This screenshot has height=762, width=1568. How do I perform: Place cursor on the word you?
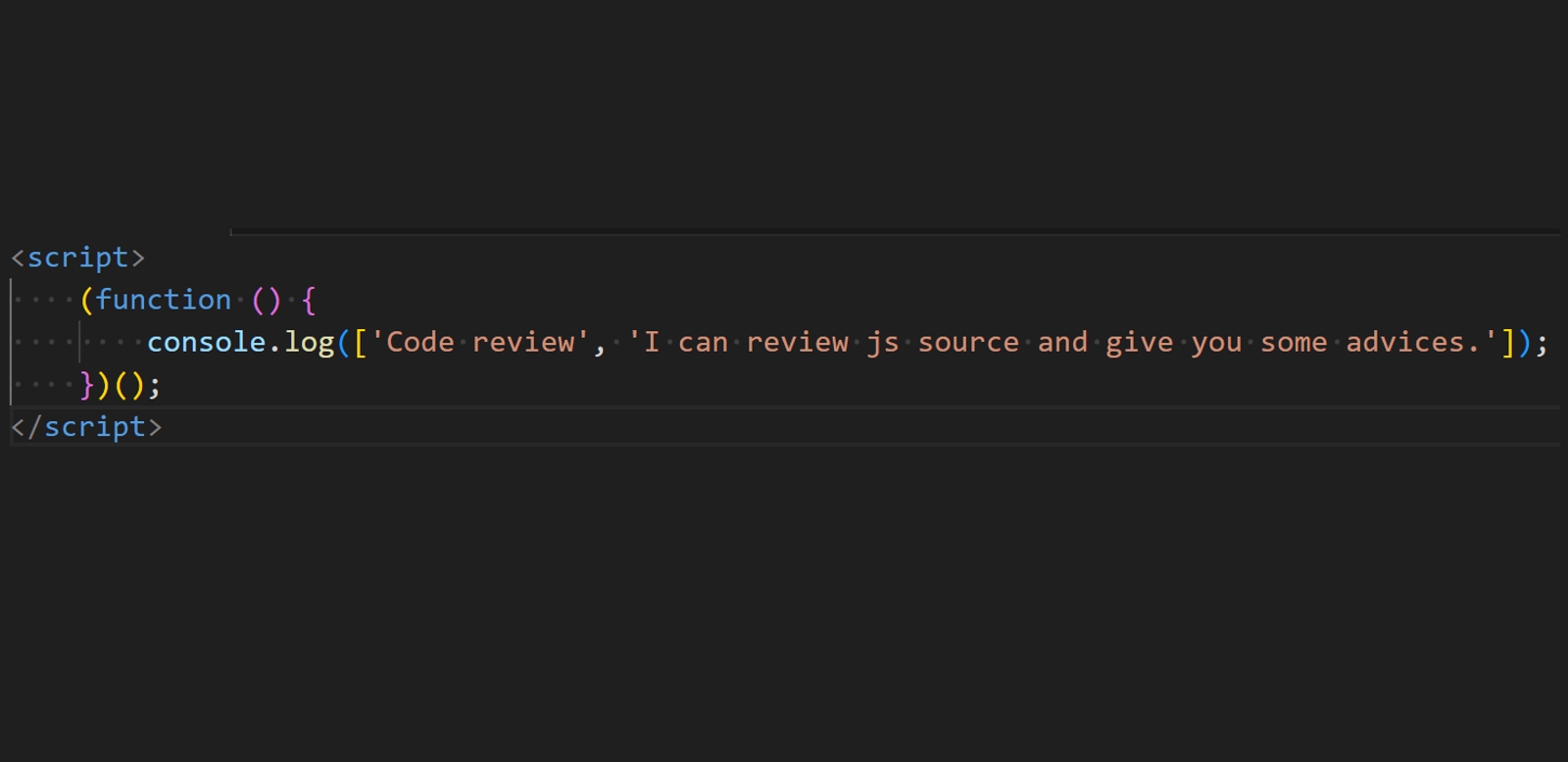tap(1216, 342)
